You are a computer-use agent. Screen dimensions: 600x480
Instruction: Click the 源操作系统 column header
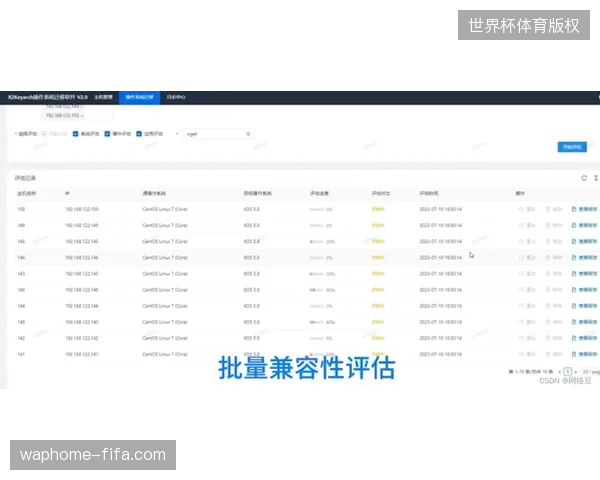154,193
